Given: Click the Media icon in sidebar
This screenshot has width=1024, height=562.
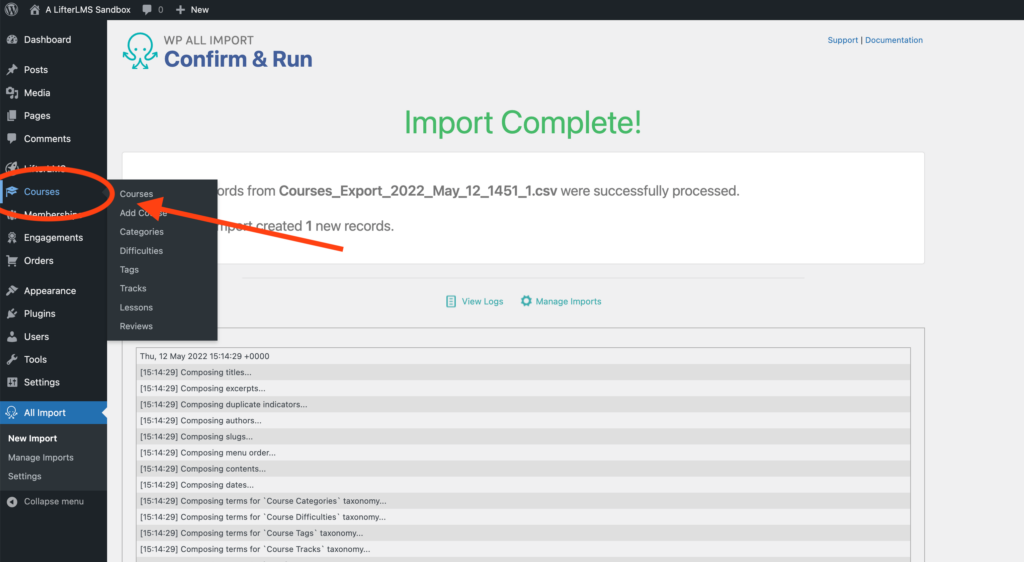Looking at the screenshot, I should [12, 93].
